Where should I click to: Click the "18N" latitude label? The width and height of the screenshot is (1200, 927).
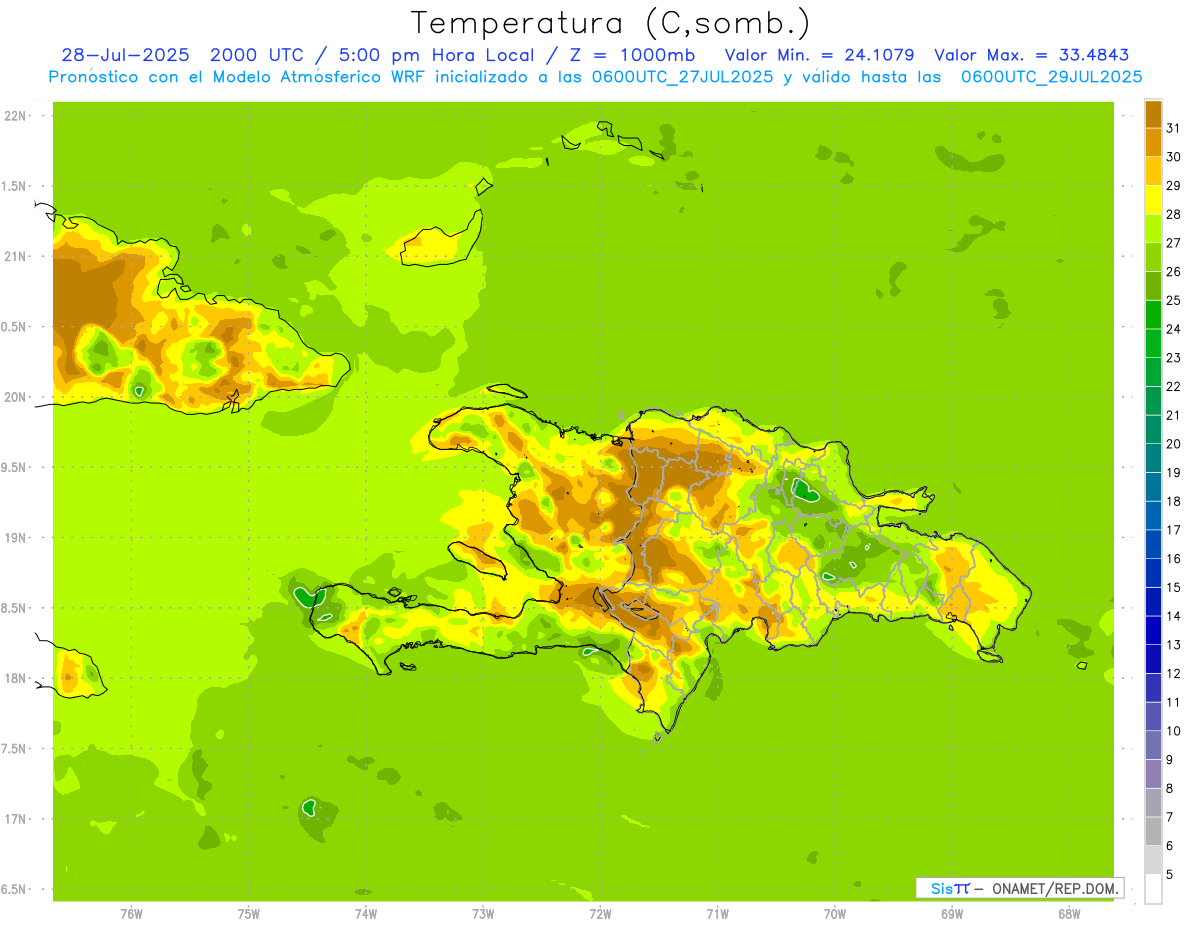[x=16, y=679]
